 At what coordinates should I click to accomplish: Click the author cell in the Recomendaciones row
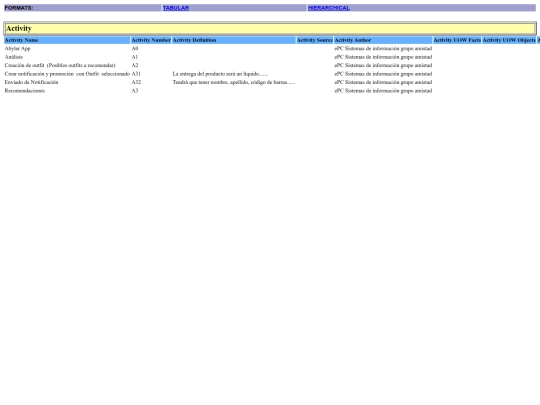tap(383, 91)
